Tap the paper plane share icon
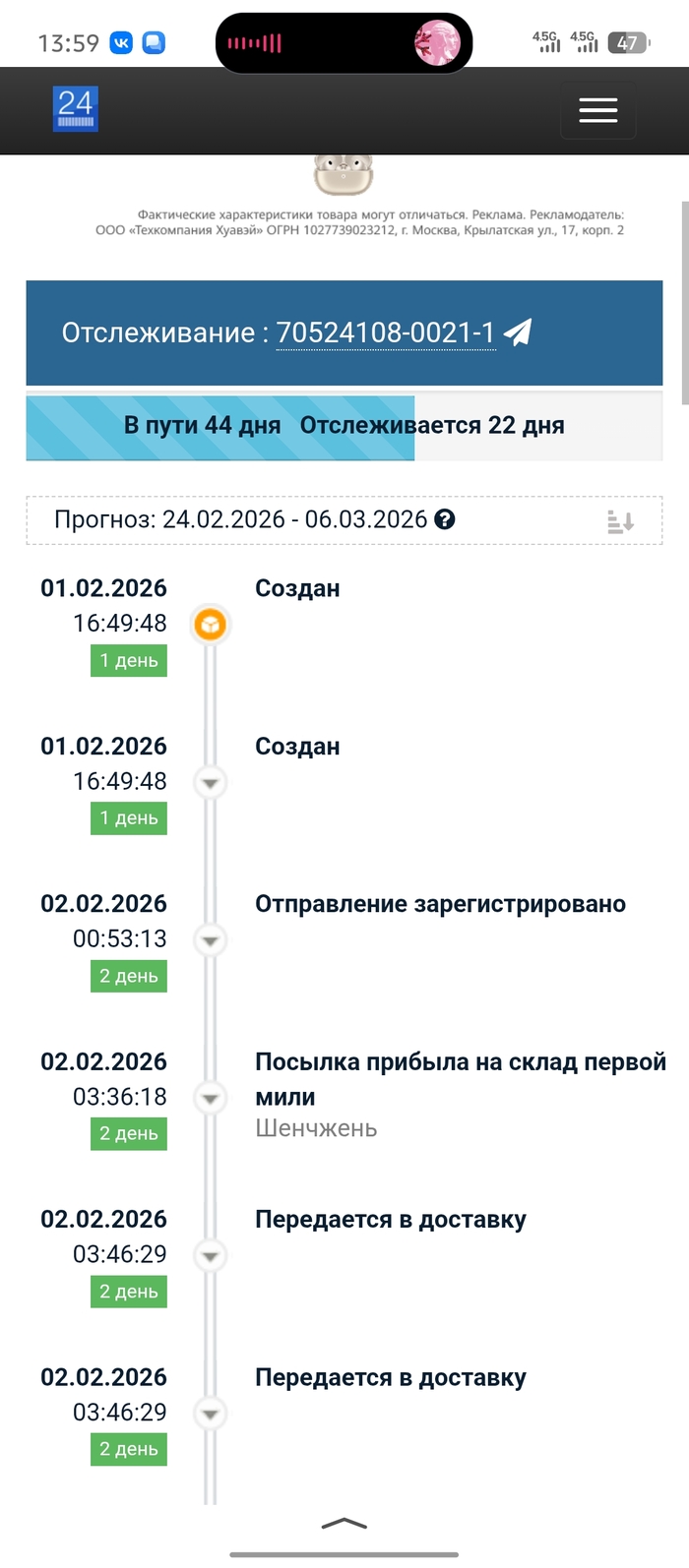 pos(518,332)
